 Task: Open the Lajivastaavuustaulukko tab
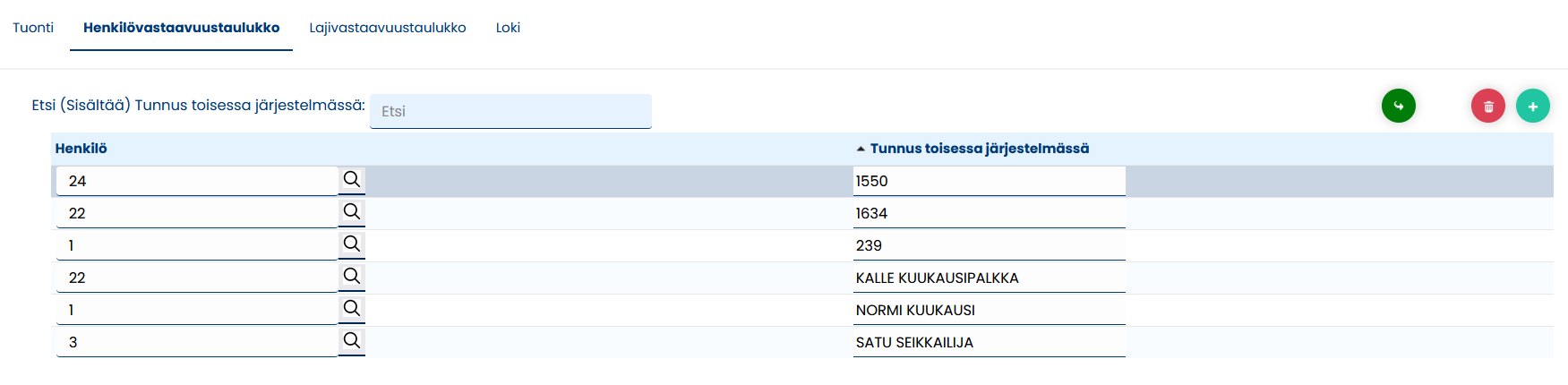[388, 28]
